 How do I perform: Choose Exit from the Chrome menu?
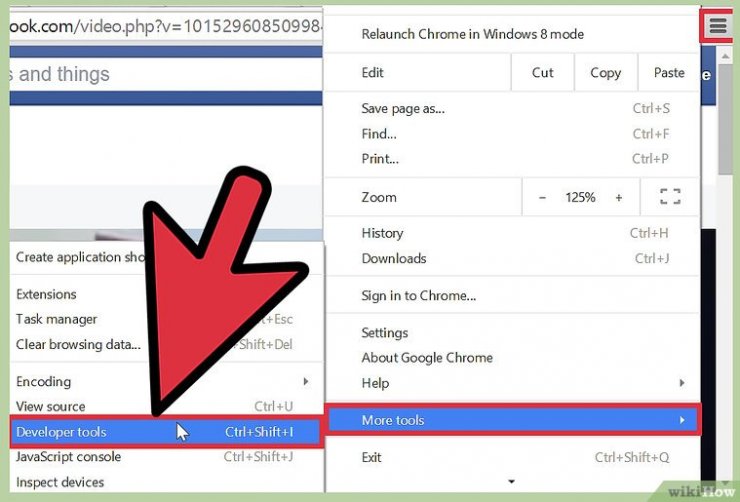(512, 457)
